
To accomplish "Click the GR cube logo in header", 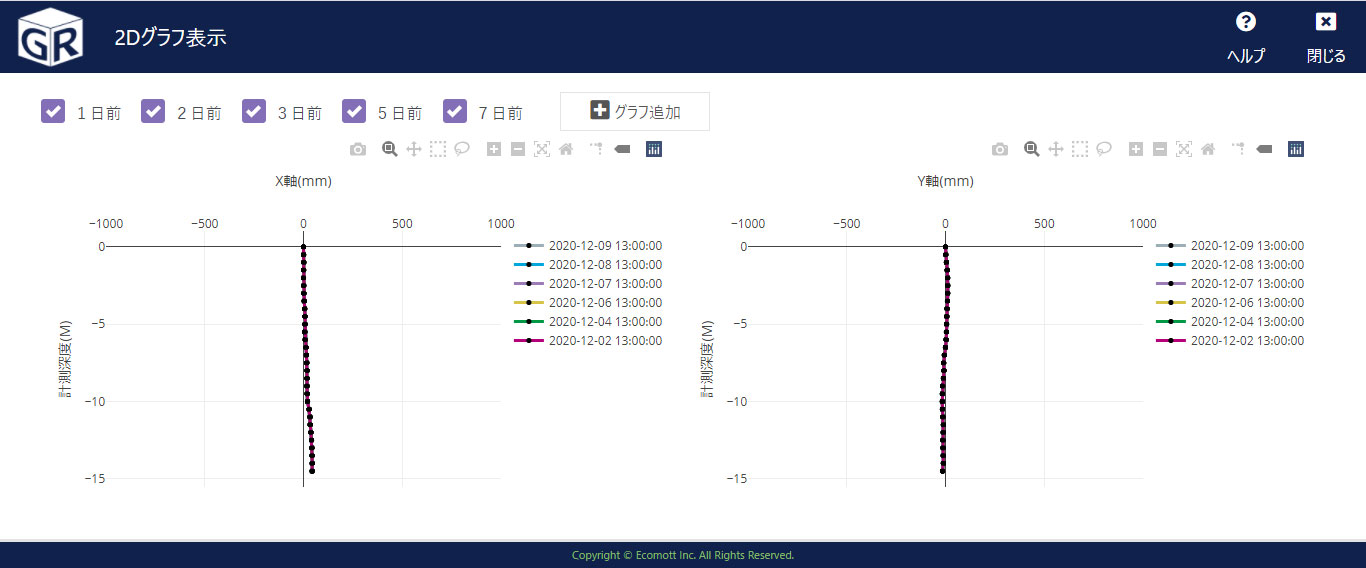I will 50,37.
